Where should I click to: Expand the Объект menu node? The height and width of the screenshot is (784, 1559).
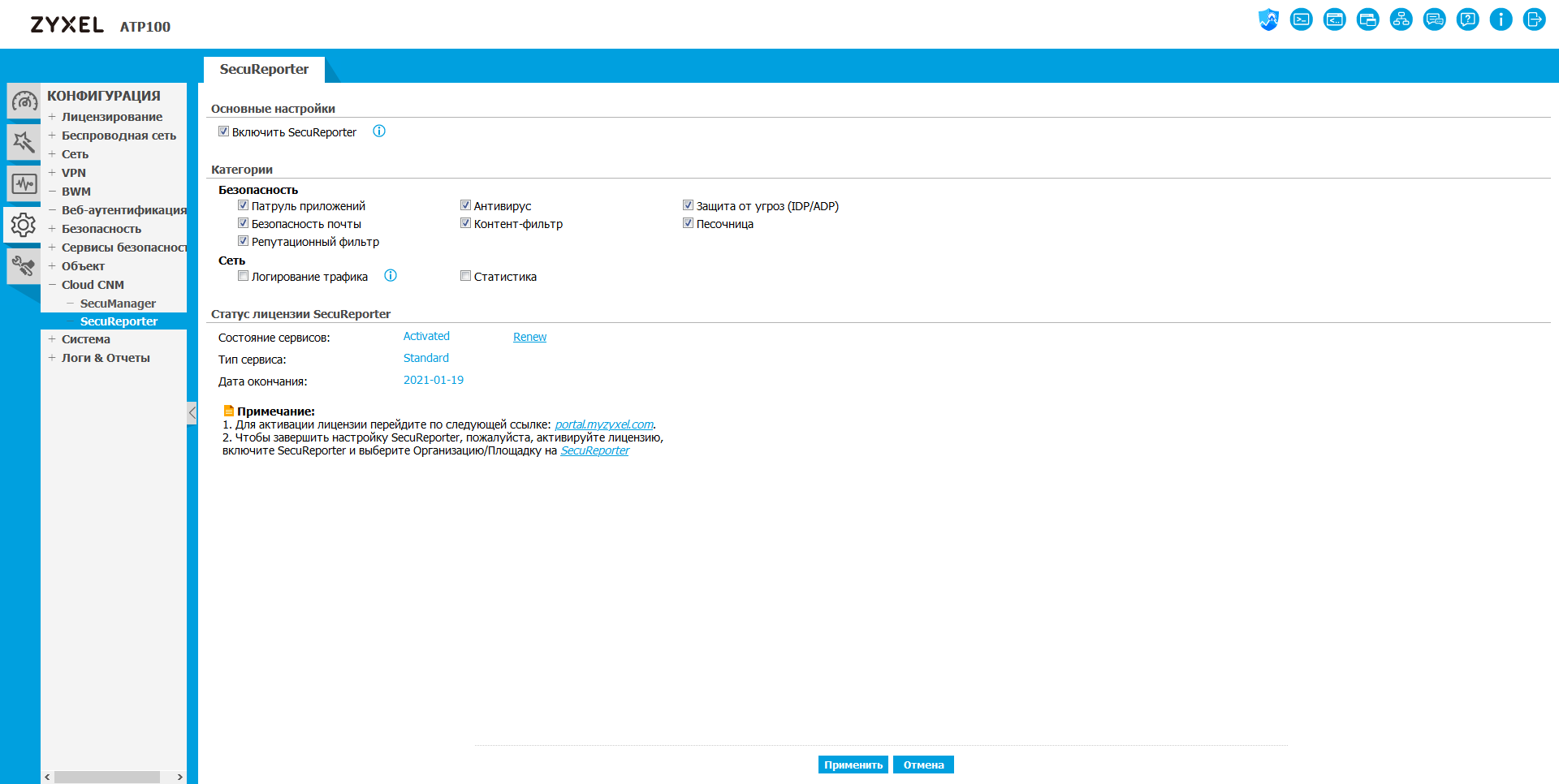[x=52, y=266]
